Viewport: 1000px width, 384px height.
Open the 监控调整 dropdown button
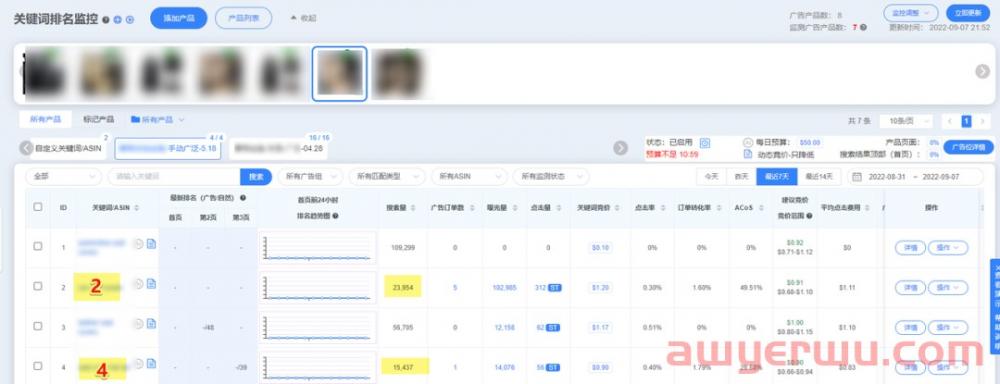tap(910, 13)
